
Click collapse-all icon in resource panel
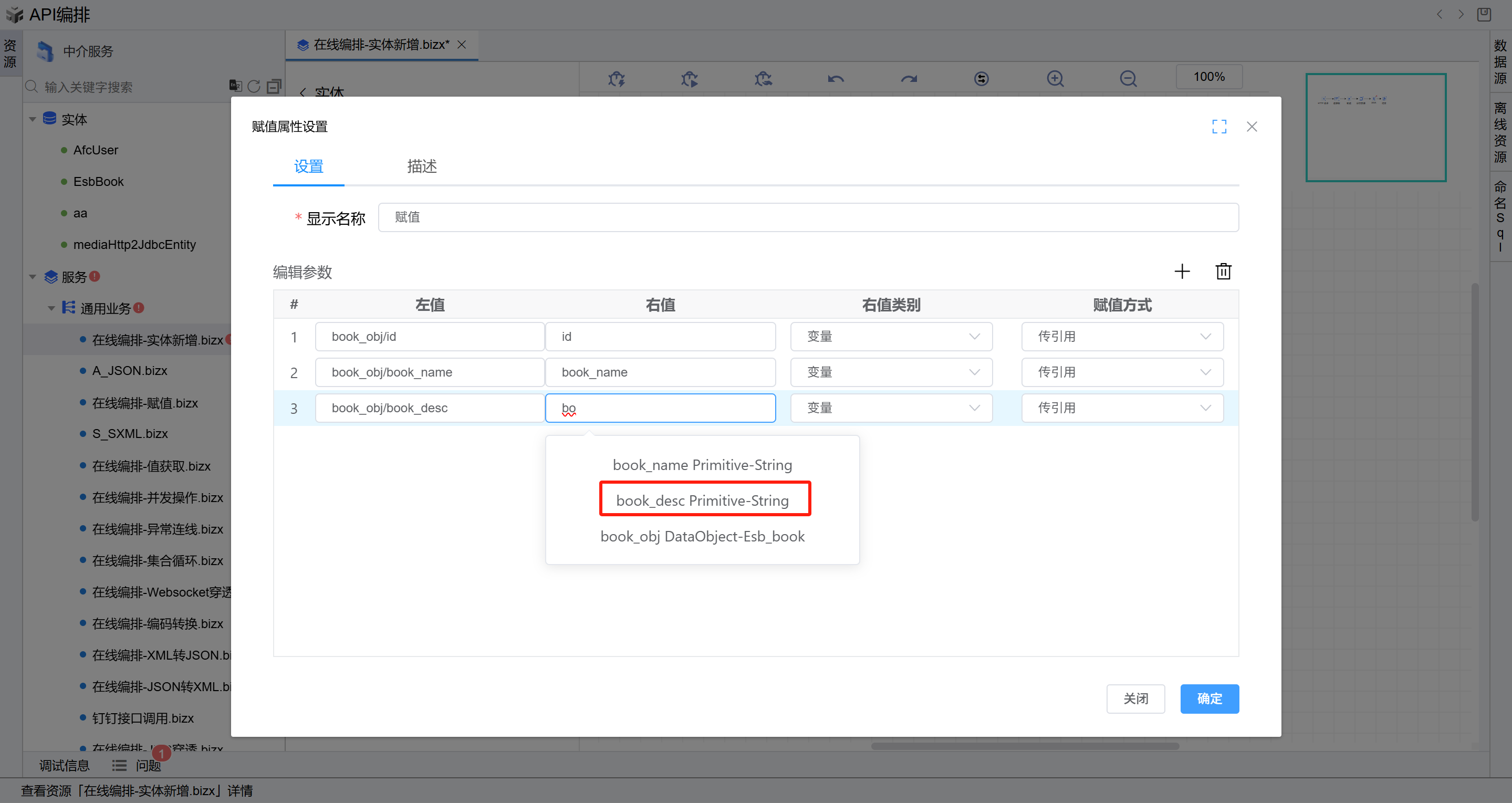click(x=274, y=87)
